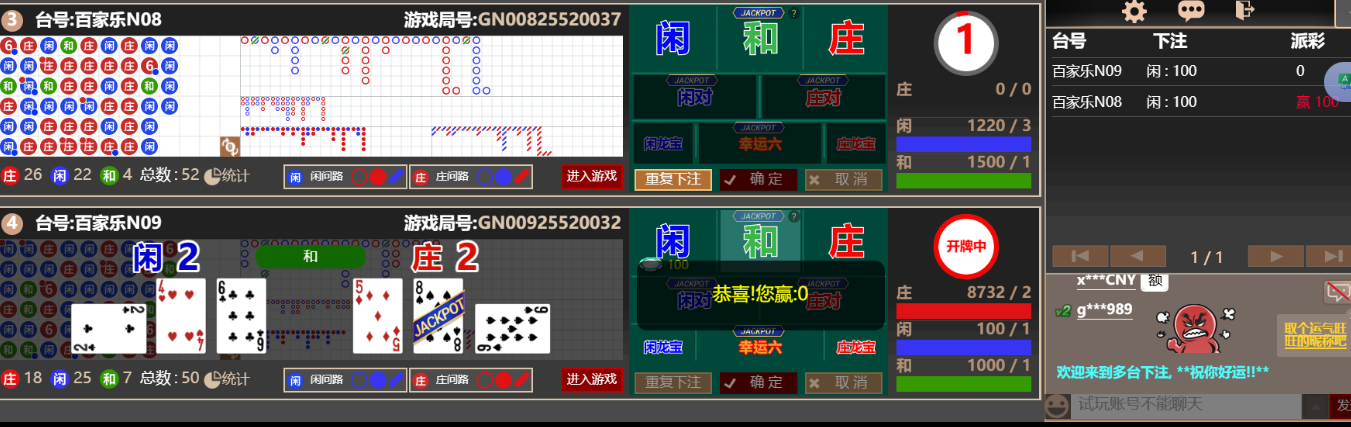Open the emoji smiley beside chat input
The height and width of the screenshot is (427, 1351).
click(1056, 405)
